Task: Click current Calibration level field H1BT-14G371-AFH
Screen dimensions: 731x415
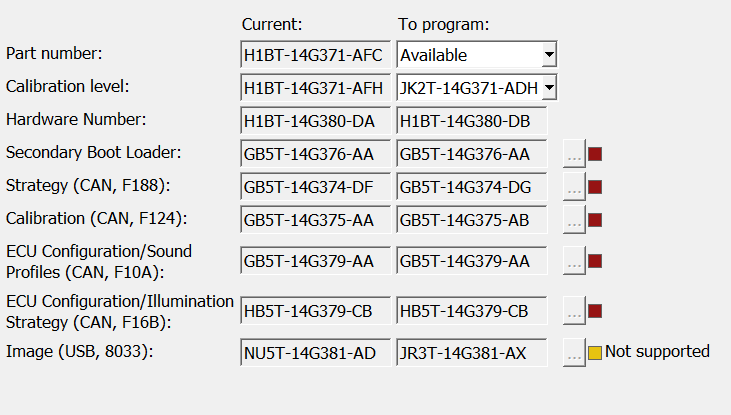Action: [315, 88]
